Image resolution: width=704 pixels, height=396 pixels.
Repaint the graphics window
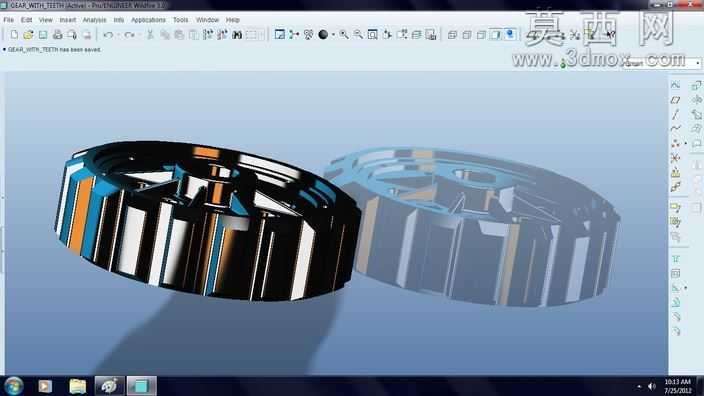pos(279,35)
